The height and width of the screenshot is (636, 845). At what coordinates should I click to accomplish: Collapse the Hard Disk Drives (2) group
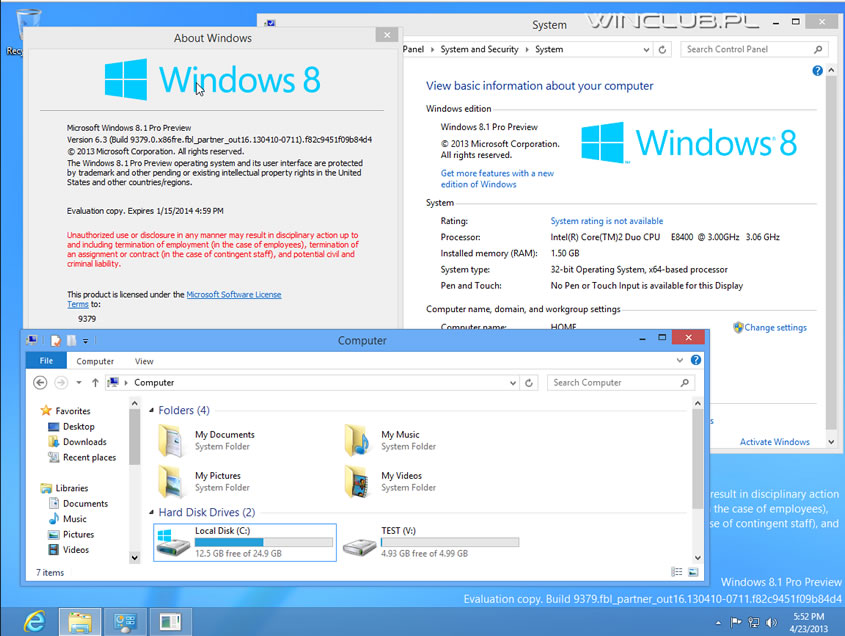(x=151, y=513)
